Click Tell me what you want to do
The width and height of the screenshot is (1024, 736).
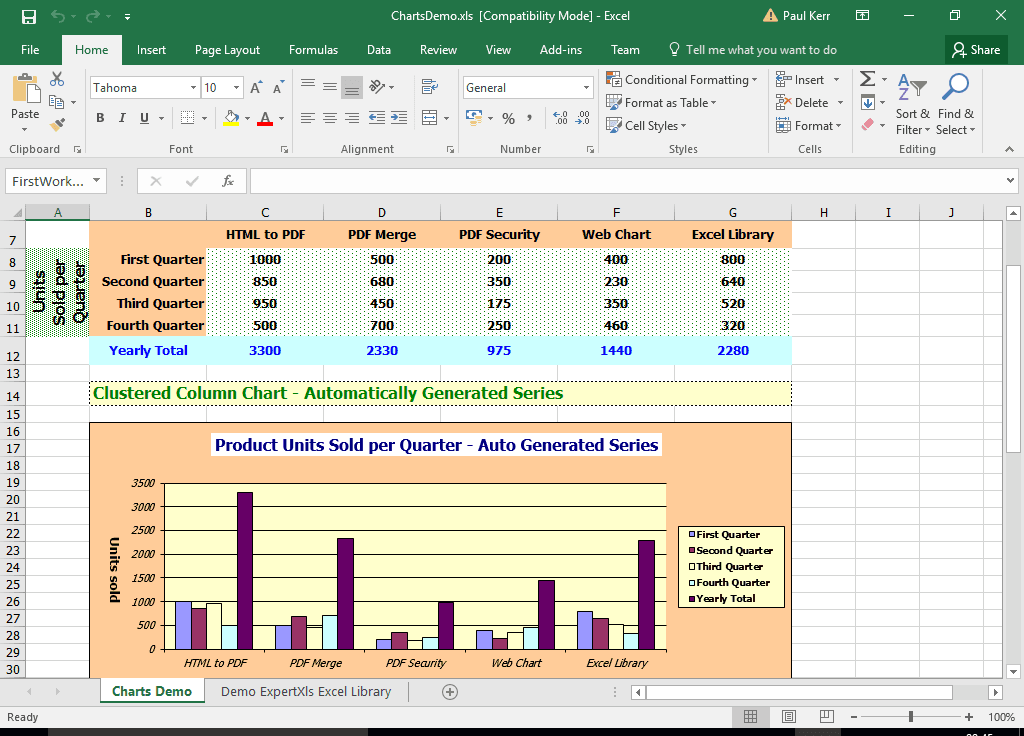pyautogui.click(x=752, y=50)
